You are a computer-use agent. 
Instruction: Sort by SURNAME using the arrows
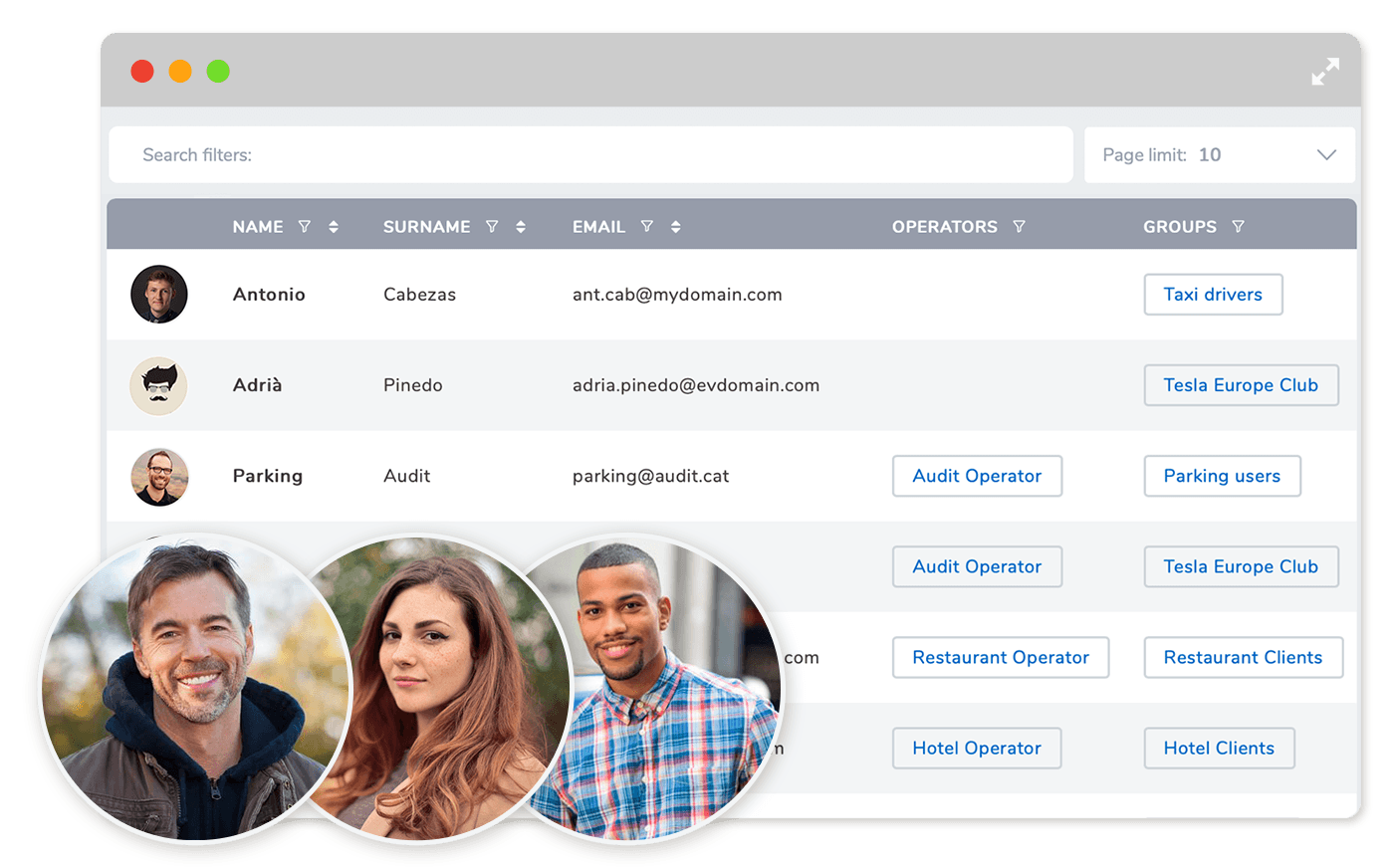tap(521, 227)
